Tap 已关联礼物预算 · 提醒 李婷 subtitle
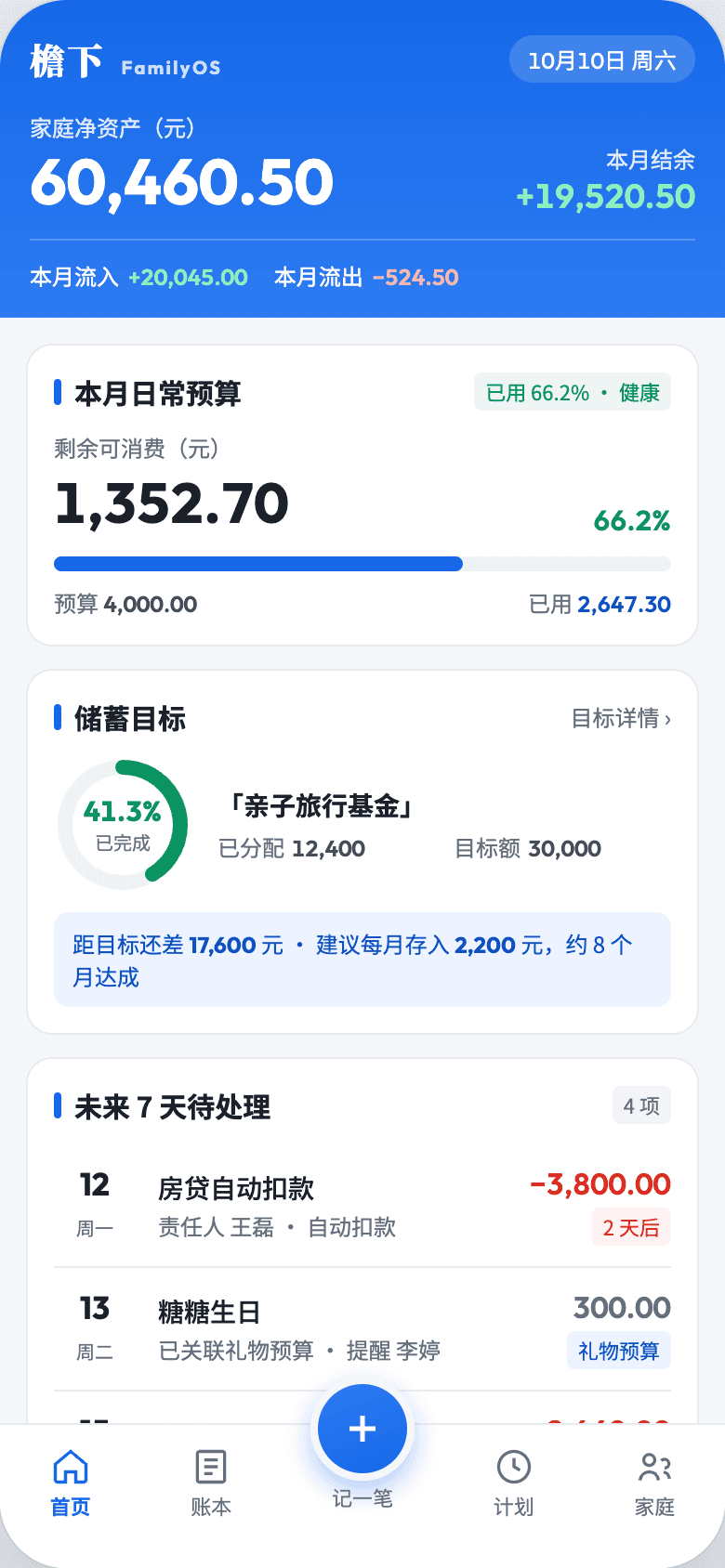 coord(299,1350)
